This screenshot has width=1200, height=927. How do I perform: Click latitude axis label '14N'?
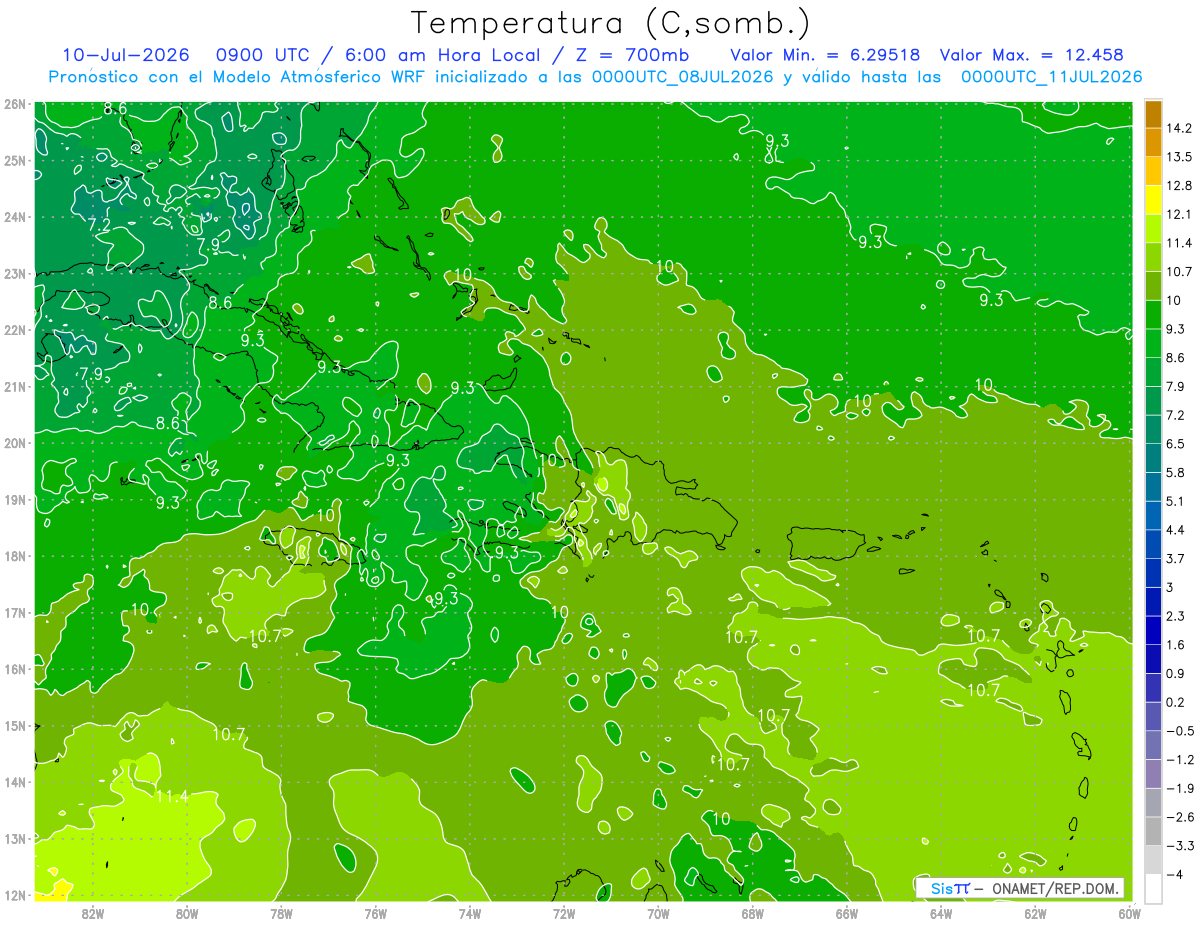point(14,782)
